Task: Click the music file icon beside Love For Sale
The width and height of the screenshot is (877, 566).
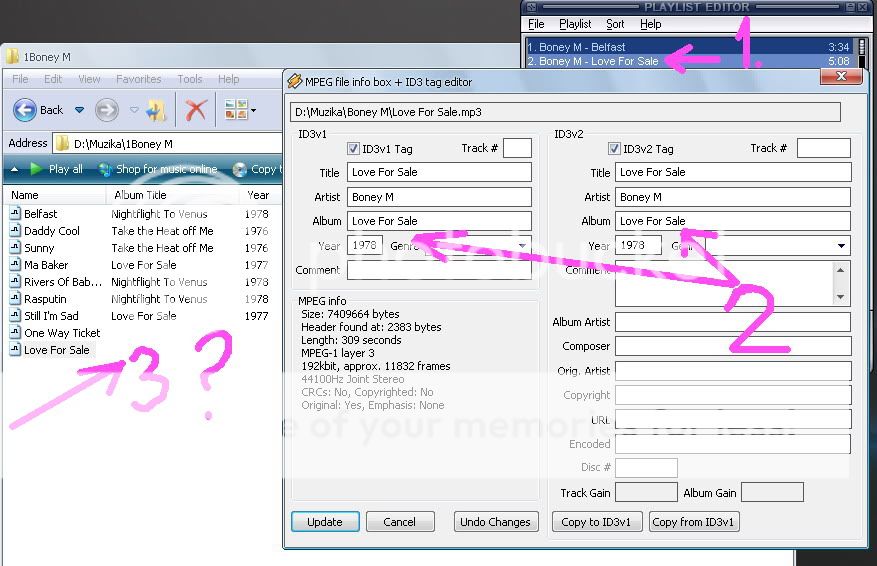Action: pyautogui.click(x=15, y=350)
